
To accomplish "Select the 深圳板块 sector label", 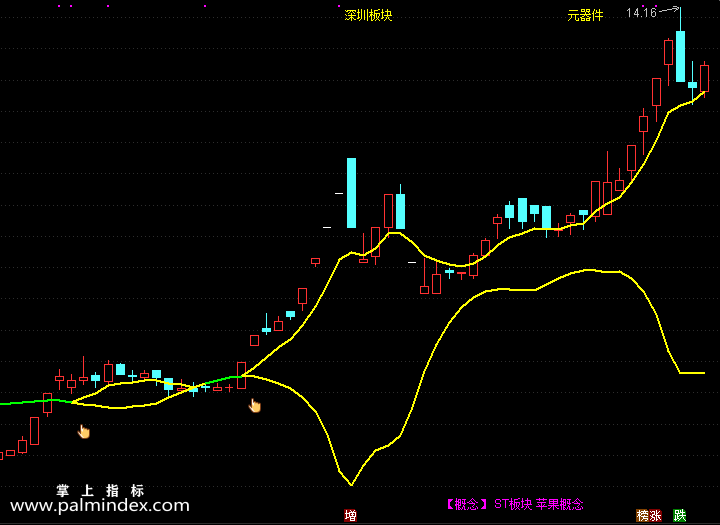I will (x=368, y=16).
